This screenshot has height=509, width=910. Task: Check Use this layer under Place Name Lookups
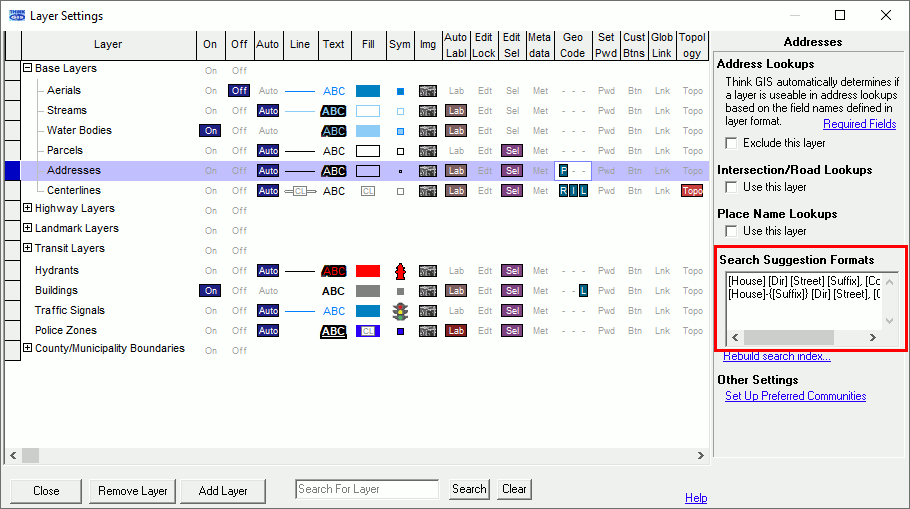(x=731, y=231)
